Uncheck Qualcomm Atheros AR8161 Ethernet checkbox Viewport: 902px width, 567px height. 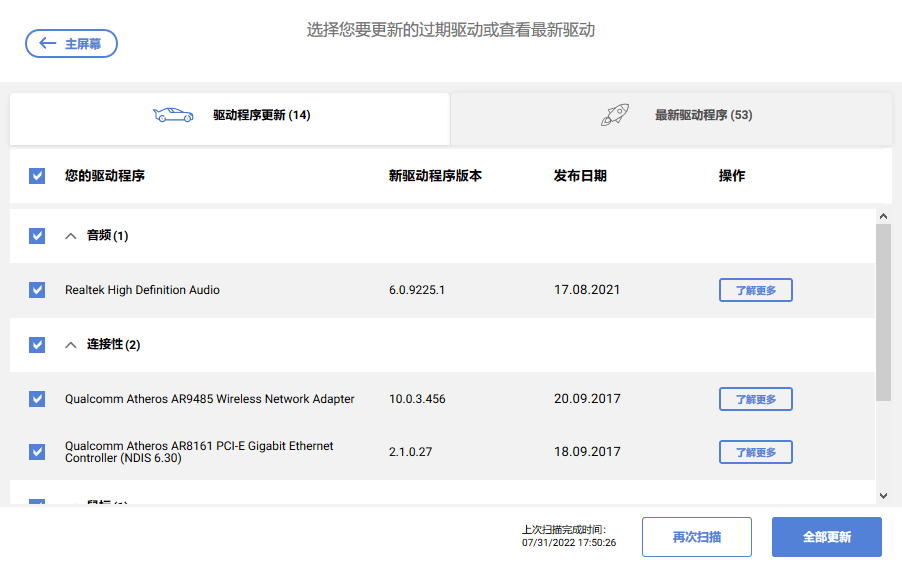click(37, 452)
